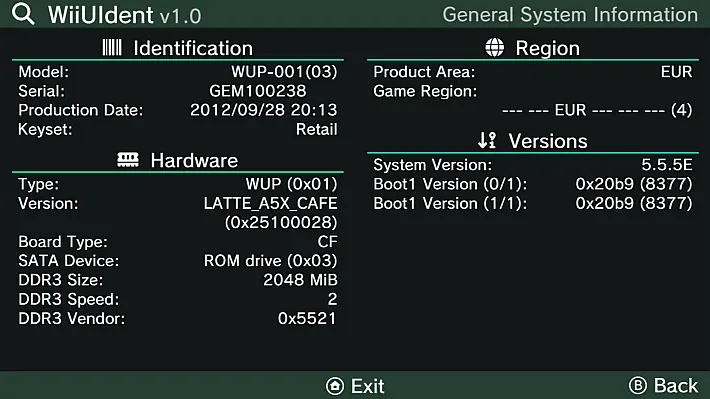
Task: Click the serial number GEM100238
Action: coord(258,91)
